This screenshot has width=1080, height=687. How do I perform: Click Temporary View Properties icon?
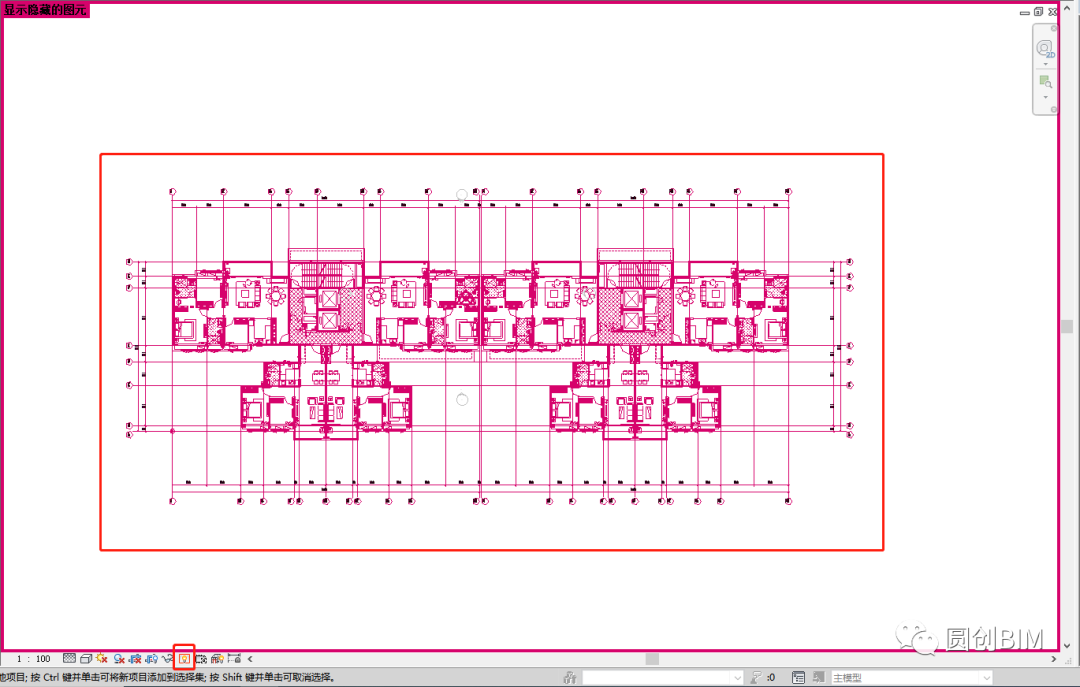(201, 659)
